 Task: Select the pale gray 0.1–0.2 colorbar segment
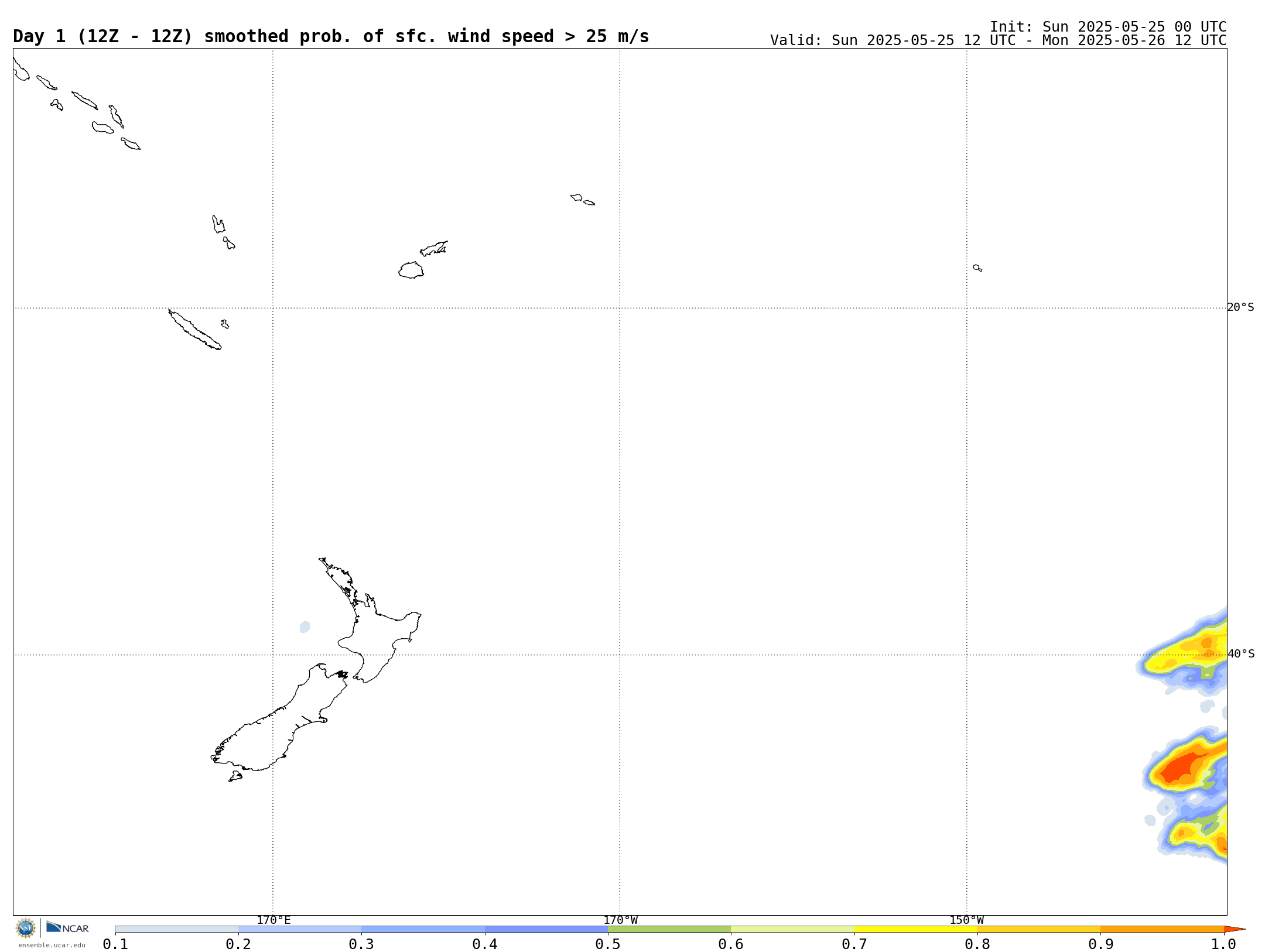(x=177, y=929)
